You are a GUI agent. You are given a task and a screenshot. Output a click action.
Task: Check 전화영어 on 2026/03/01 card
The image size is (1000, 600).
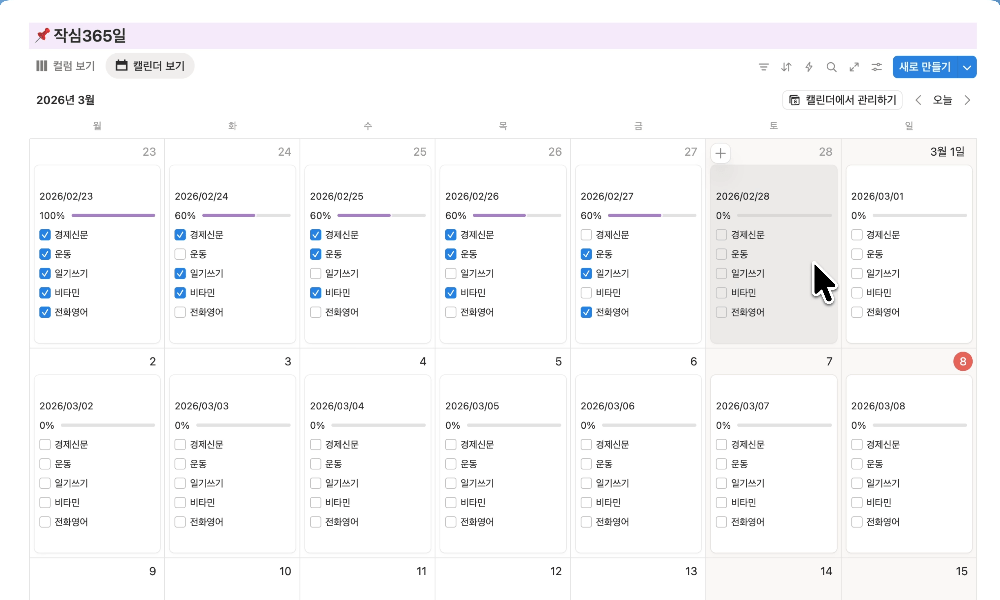click(857, 312)
